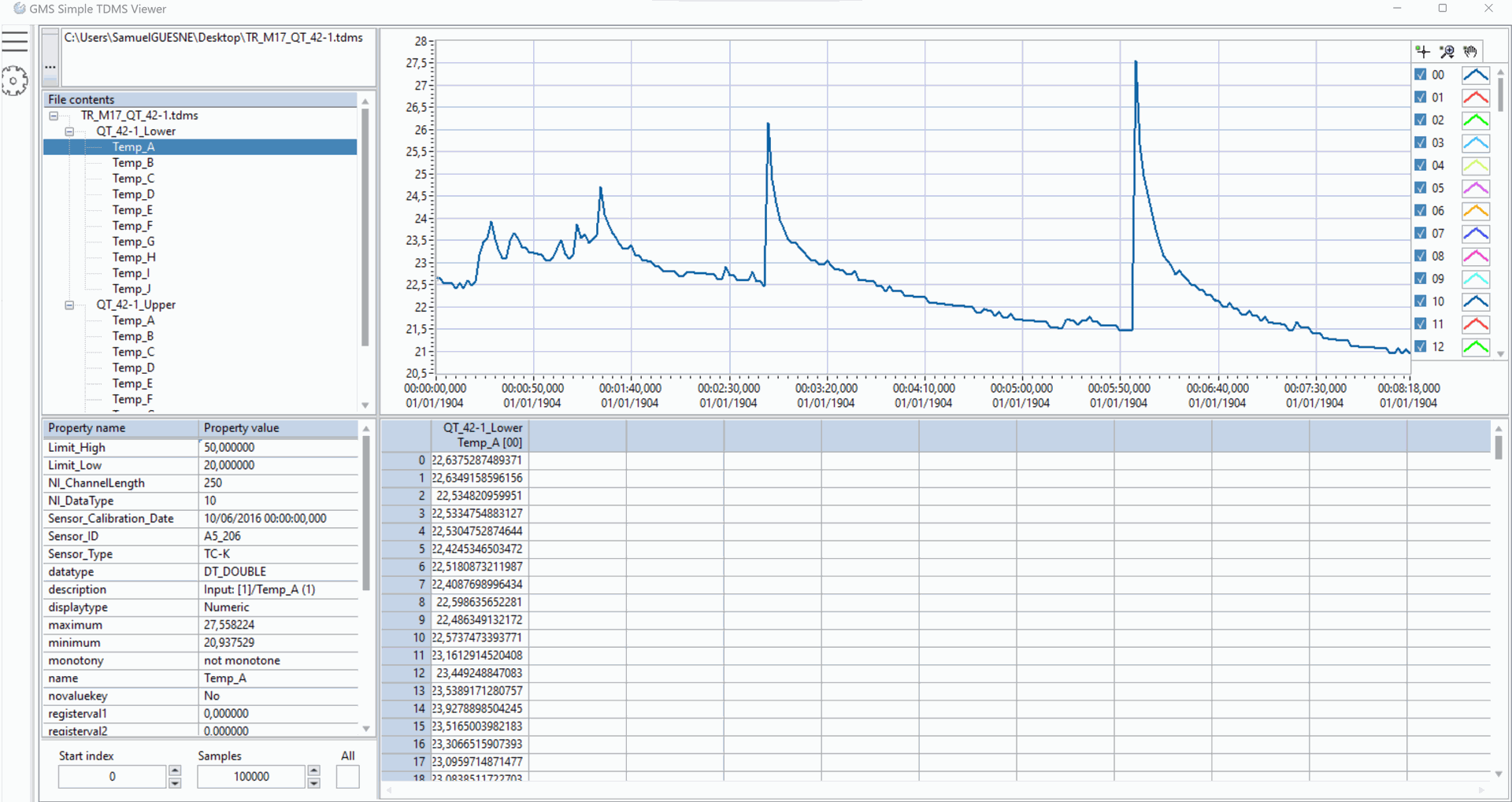Collapse the QT_42-1_Upper group node

tap(69, 305)
